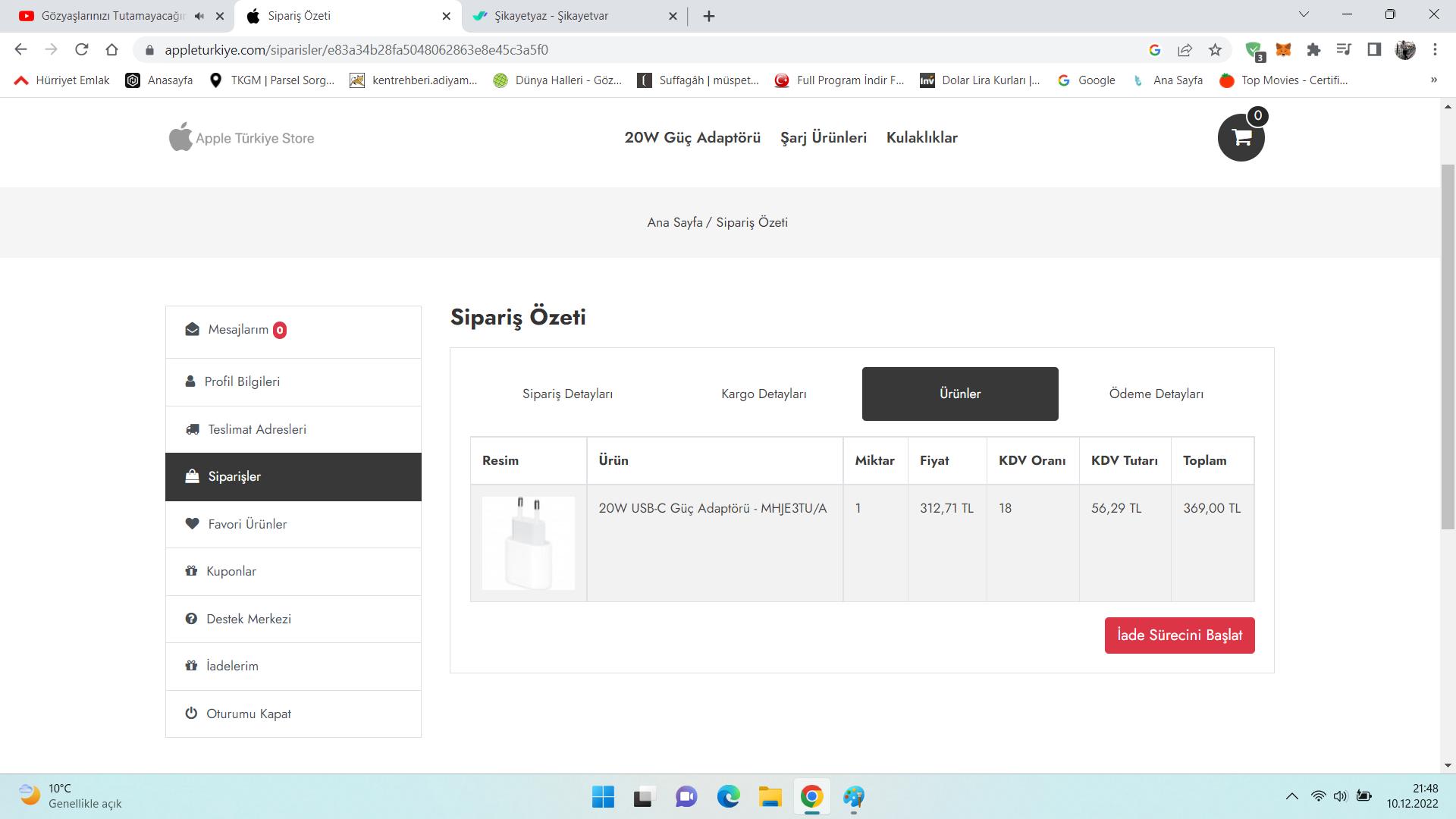This screenshot has width=1456, height=819.
Task: Switch to the Ödeme Detayları tab
Action: pos(1156,394)
